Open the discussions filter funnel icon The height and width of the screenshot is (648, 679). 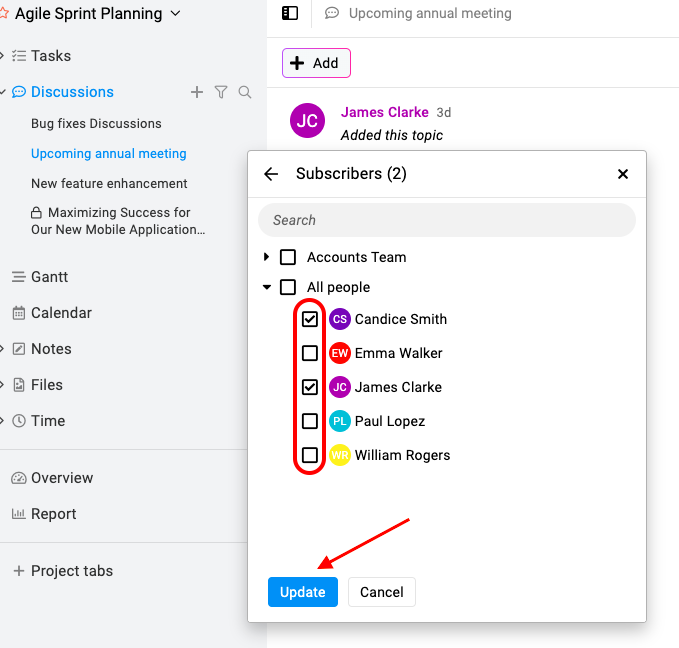pyautogui.click(x=221, y=92)
